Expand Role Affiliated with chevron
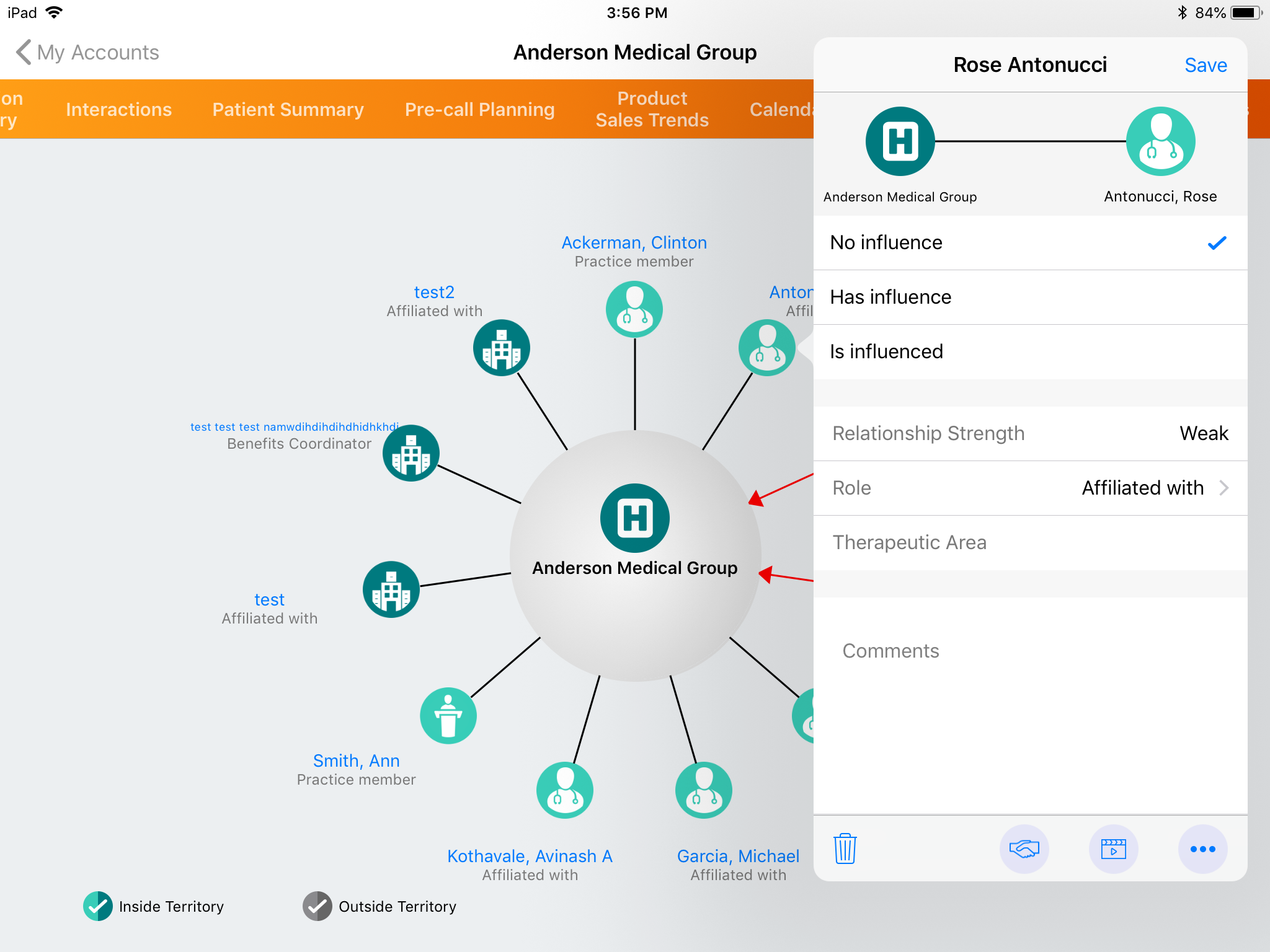Viewport: 1270px width, 952px height. [1223, 488]
